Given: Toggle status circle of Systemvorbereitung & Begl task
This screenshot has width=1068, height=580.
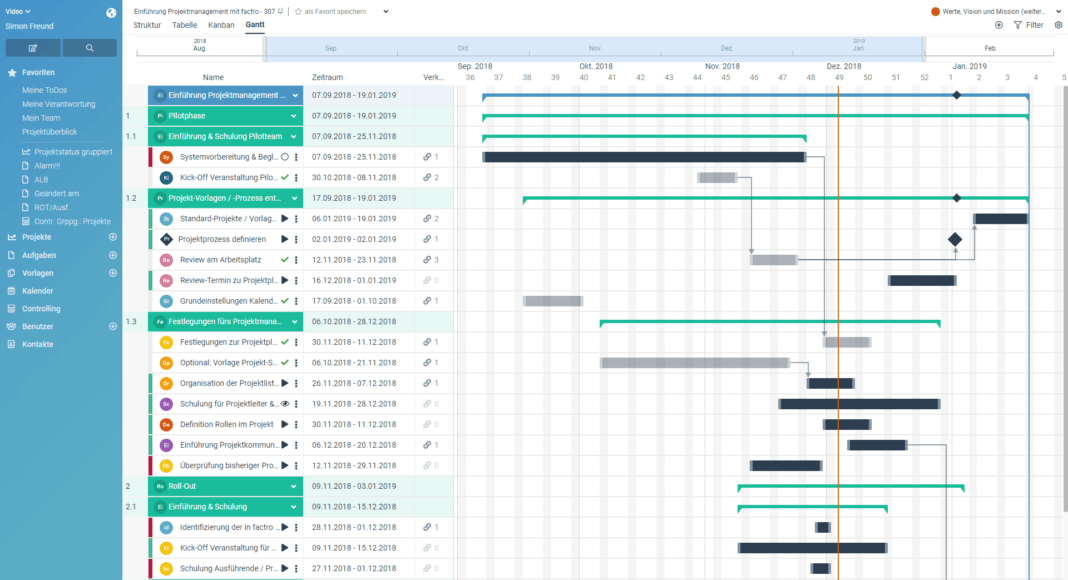Looking at the screenshot, I should [285, 157].
